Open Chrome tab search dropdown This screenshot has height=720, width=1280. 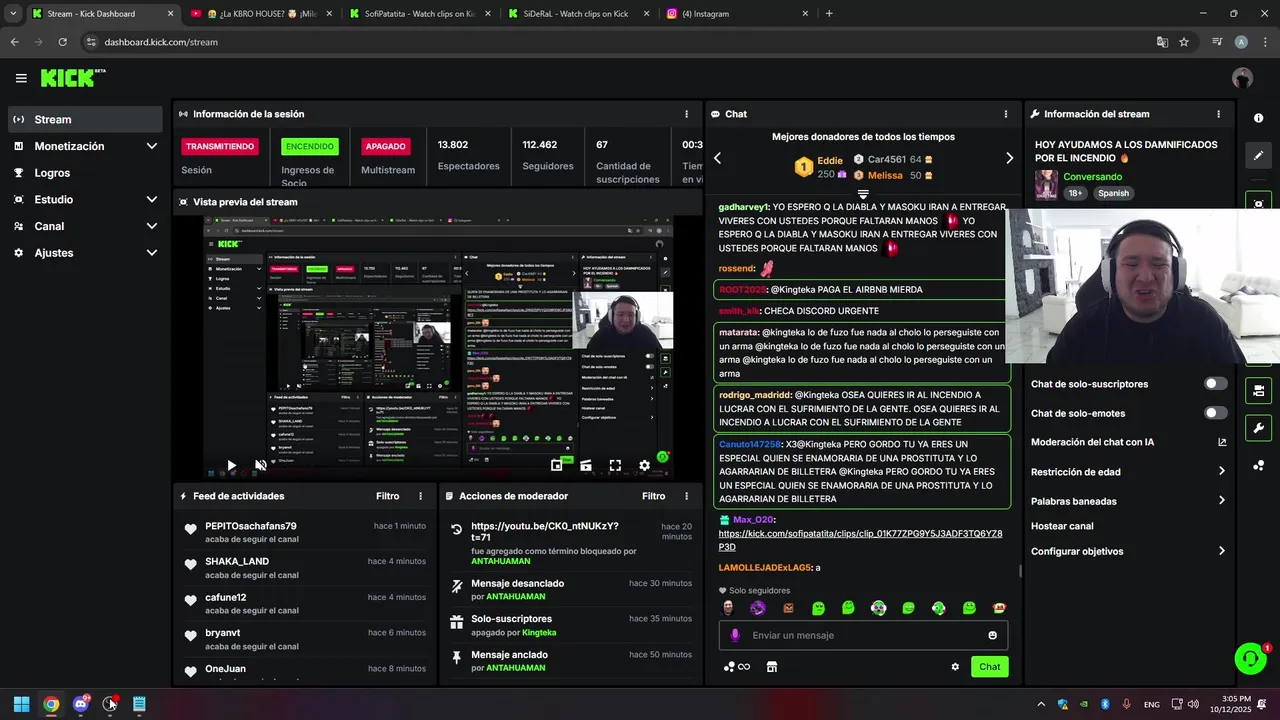(x=13, y=14)
